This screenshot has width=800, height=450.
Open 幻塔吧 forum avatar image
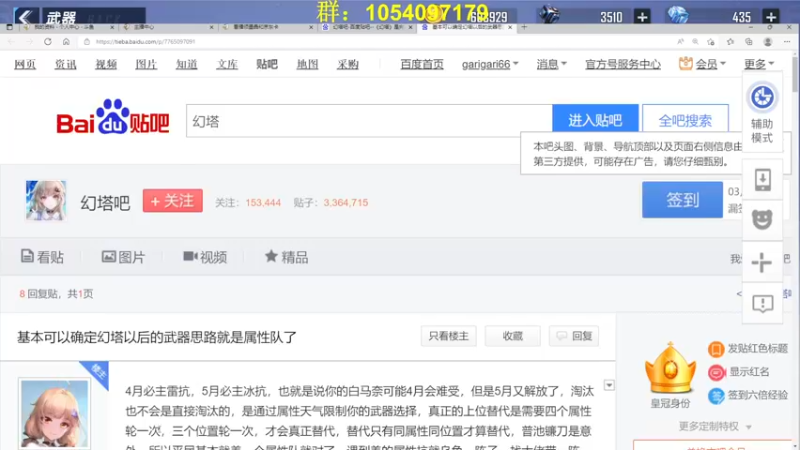click(x=46, y=201)
